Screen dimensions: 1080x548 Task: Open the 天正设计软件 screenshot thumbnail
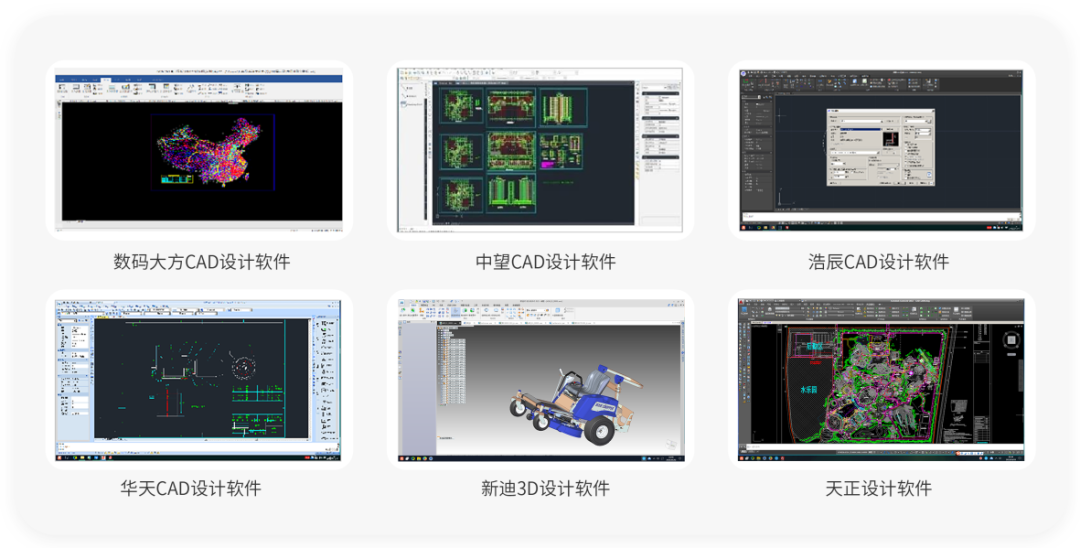(x=882, y=379)
